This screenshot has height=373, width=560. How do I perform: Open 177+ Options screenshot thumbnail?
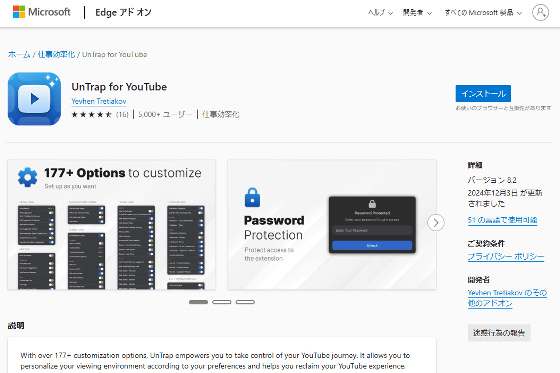(x=111, y=224)
